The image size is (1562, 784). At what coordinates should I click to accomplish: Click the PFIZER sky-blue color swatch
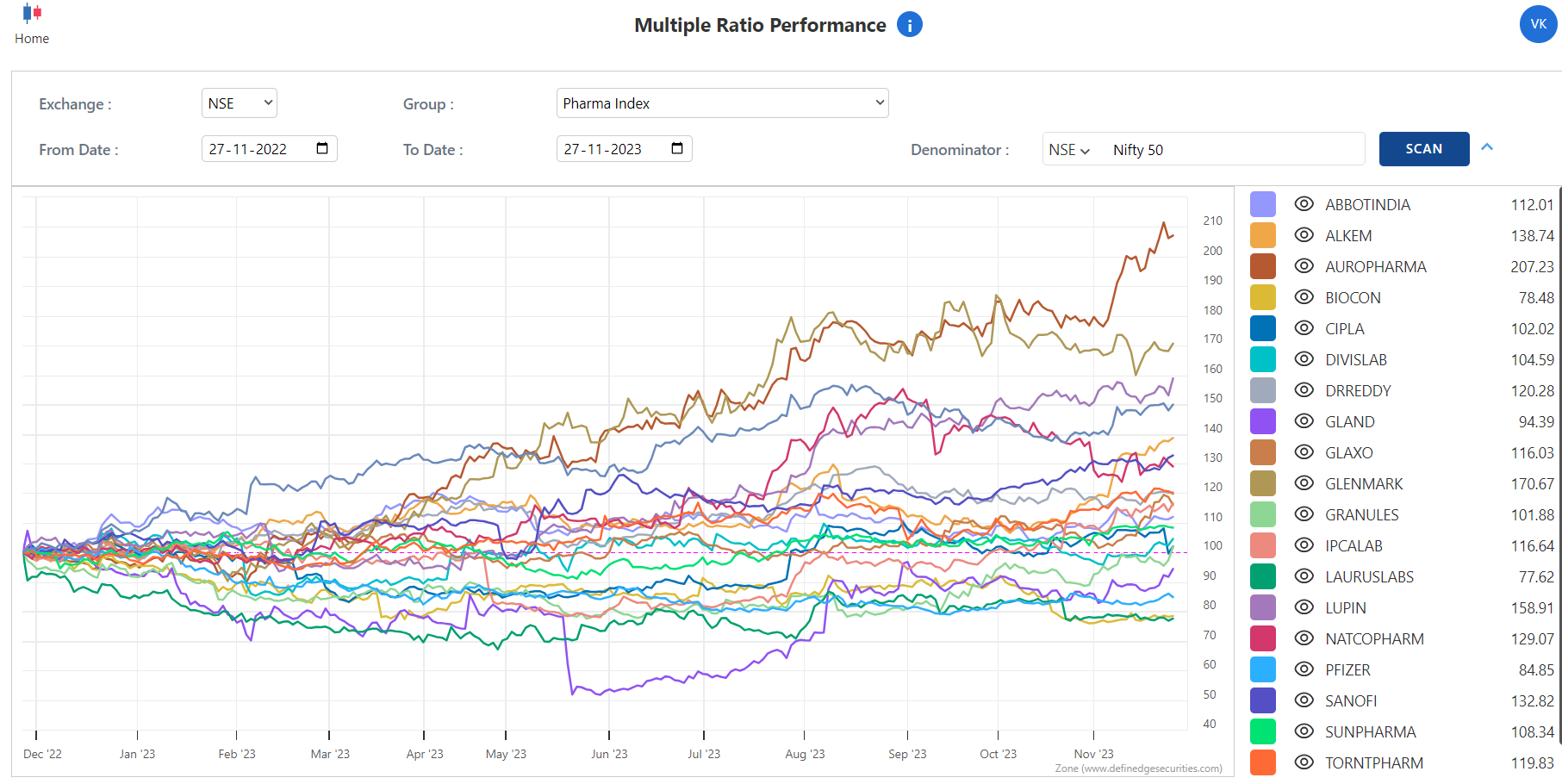click(x=1263, y=669)
